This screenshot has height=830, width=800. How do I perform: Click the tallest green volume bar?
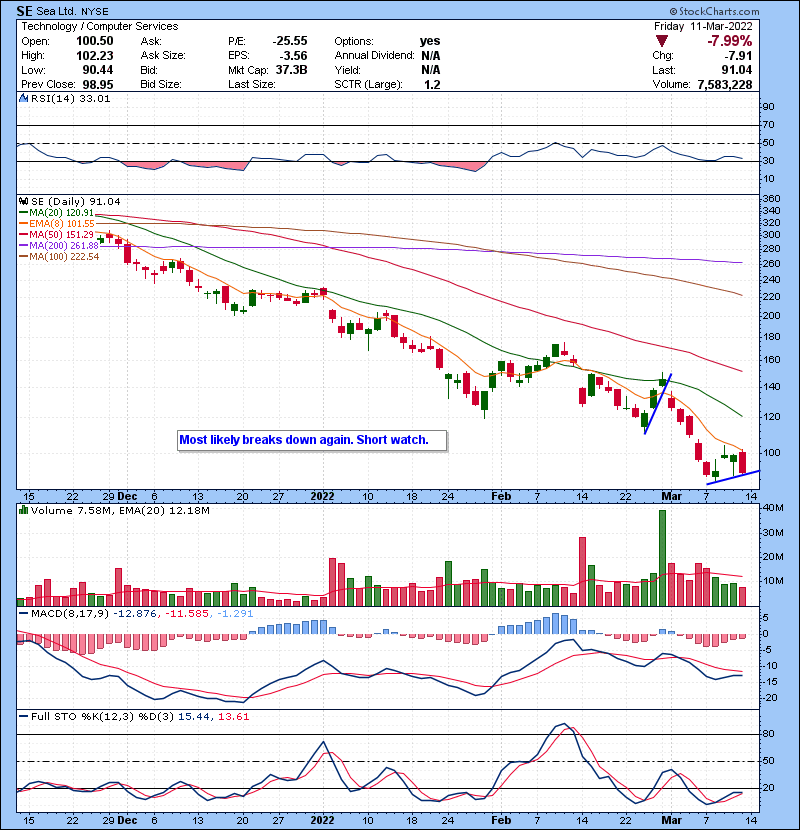[662, 558]
